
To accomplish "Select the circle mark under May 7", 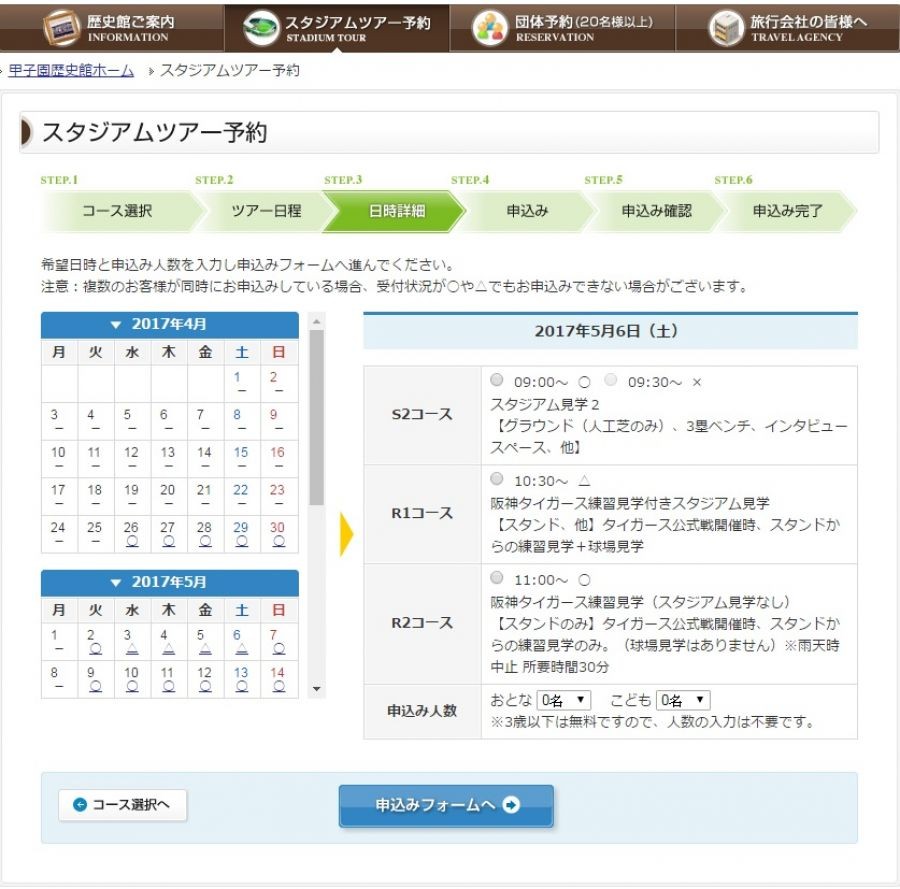I will (279, 649).
